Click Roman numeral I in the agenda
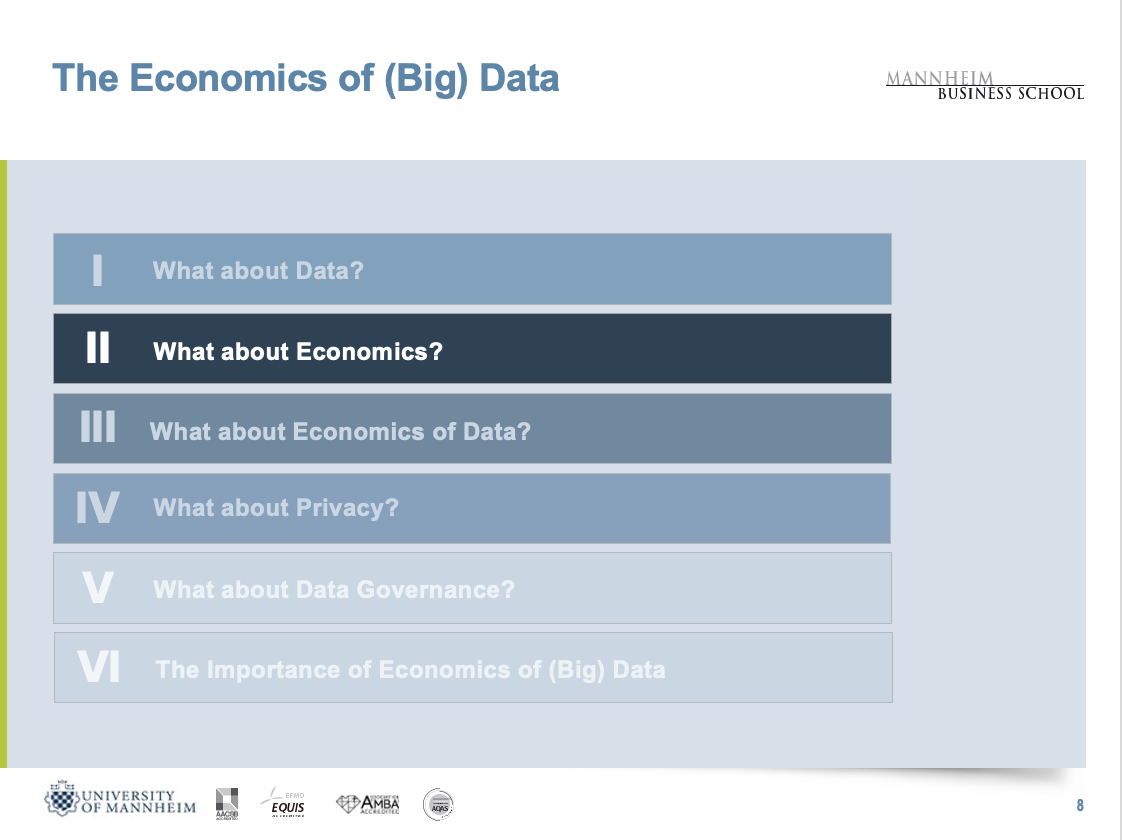Viewport: 1122px width, 840px height. point(97,270)
